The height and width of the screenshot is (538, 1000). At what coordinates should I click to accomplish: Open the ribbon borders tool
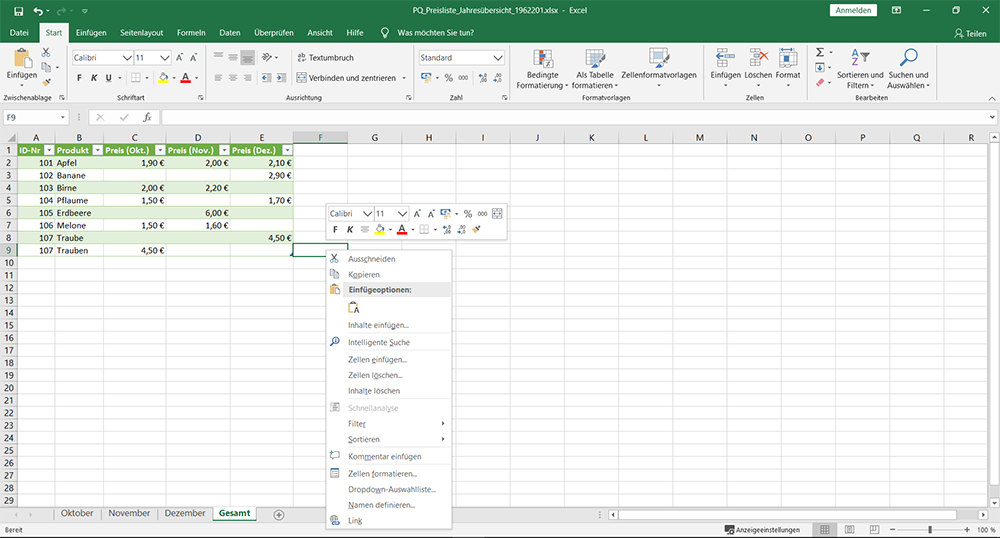click(136, 78)
